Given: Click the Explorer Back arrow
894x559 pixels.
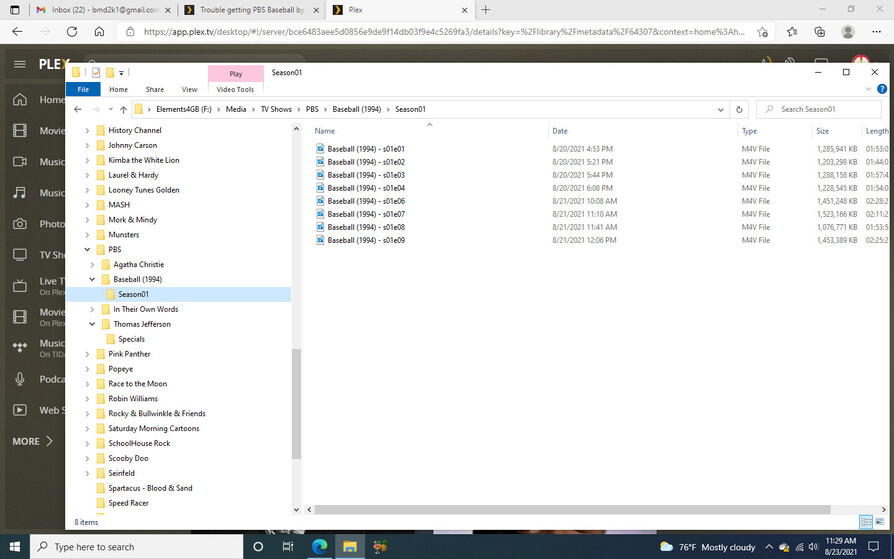Looking at the screenshot, I should pyautogui.click(x=78, y=109).
